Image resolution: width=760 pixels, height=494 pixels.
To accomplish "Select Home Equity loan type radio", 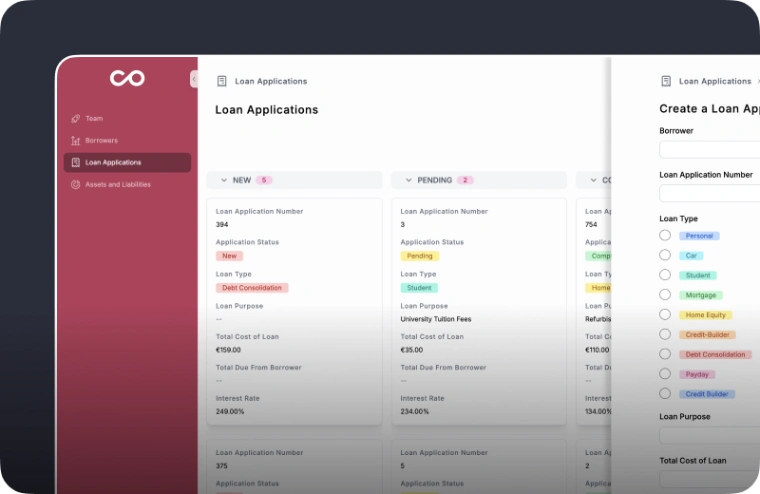I will click(x=665, y=315).
